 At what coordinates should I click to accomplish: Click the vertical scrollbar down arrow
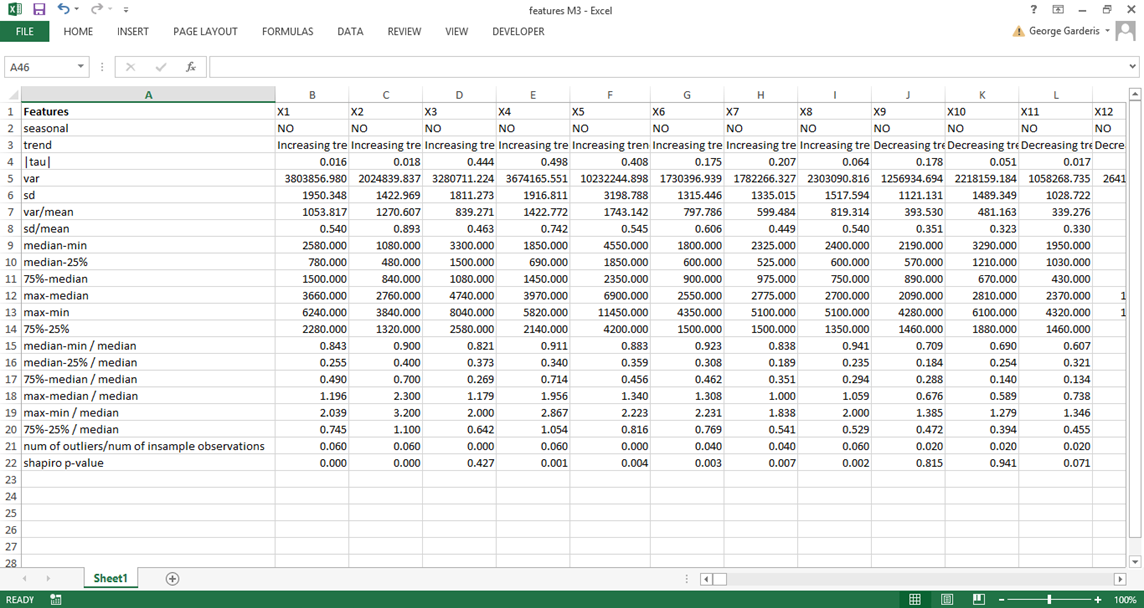tap(1135, 561)
